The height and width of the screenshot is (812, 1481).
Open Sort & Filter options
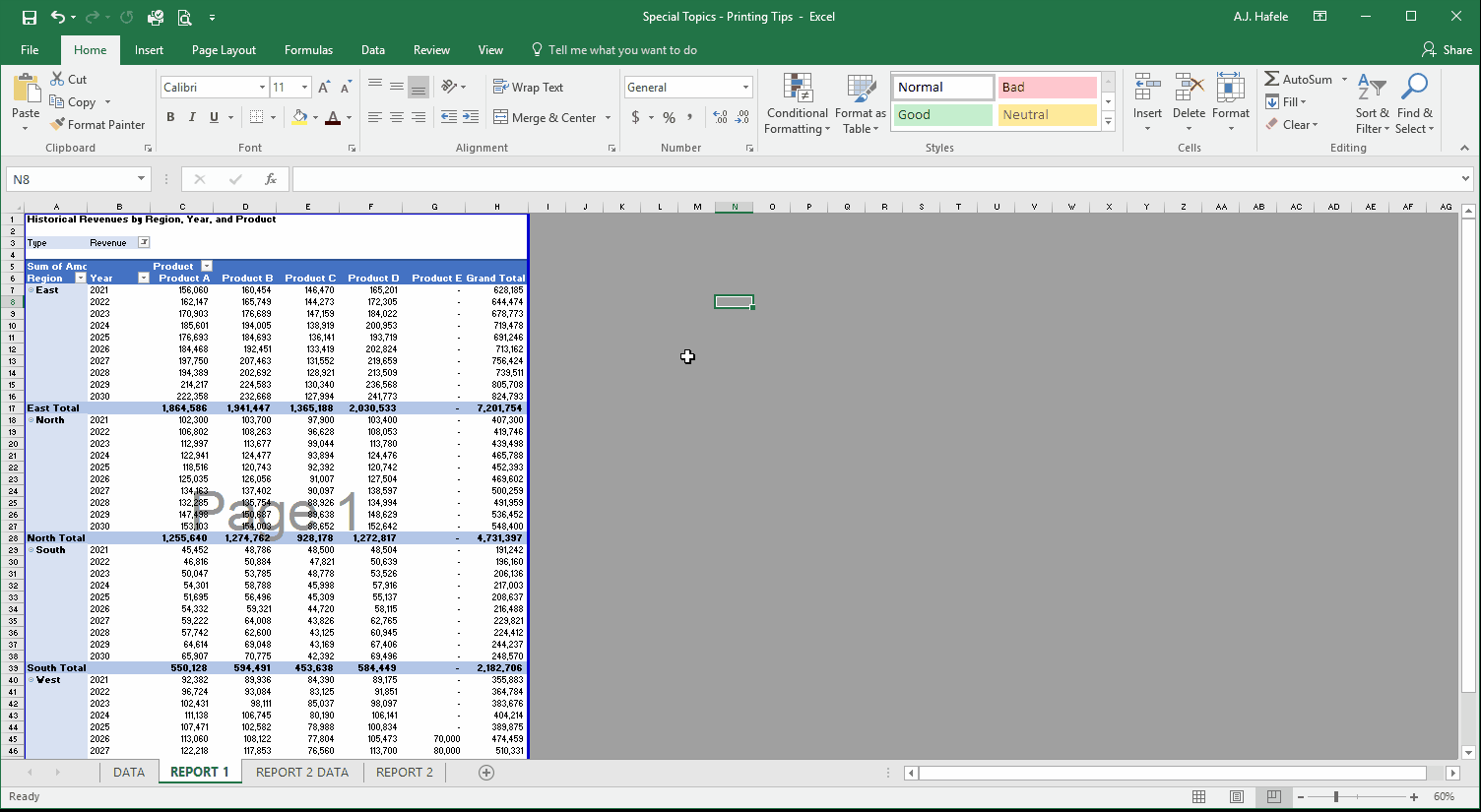1372,104
